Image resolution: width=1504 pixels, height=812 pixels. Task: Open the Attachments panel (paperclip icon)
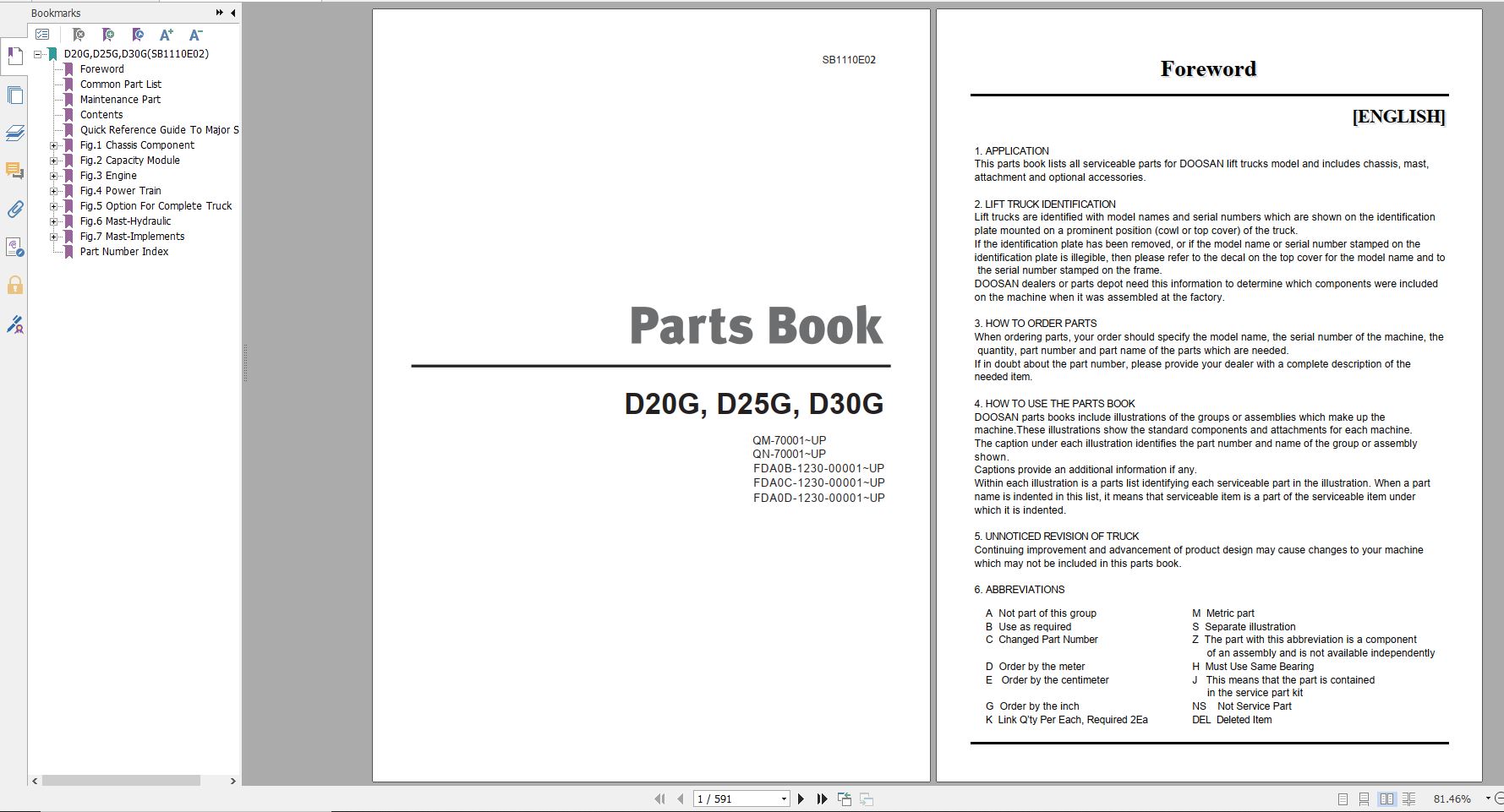tap(14, 210)
